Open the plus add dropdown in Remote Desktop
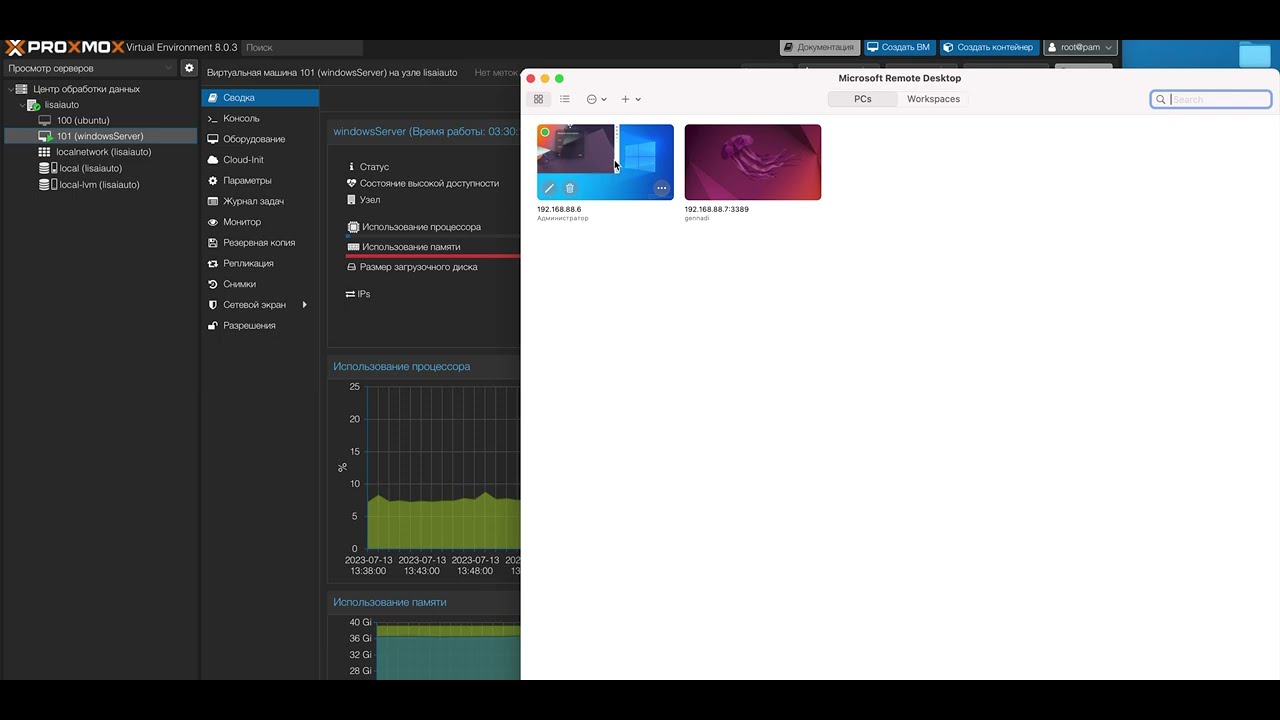This screenshot has height=720, width=1280. coord(631,99)
